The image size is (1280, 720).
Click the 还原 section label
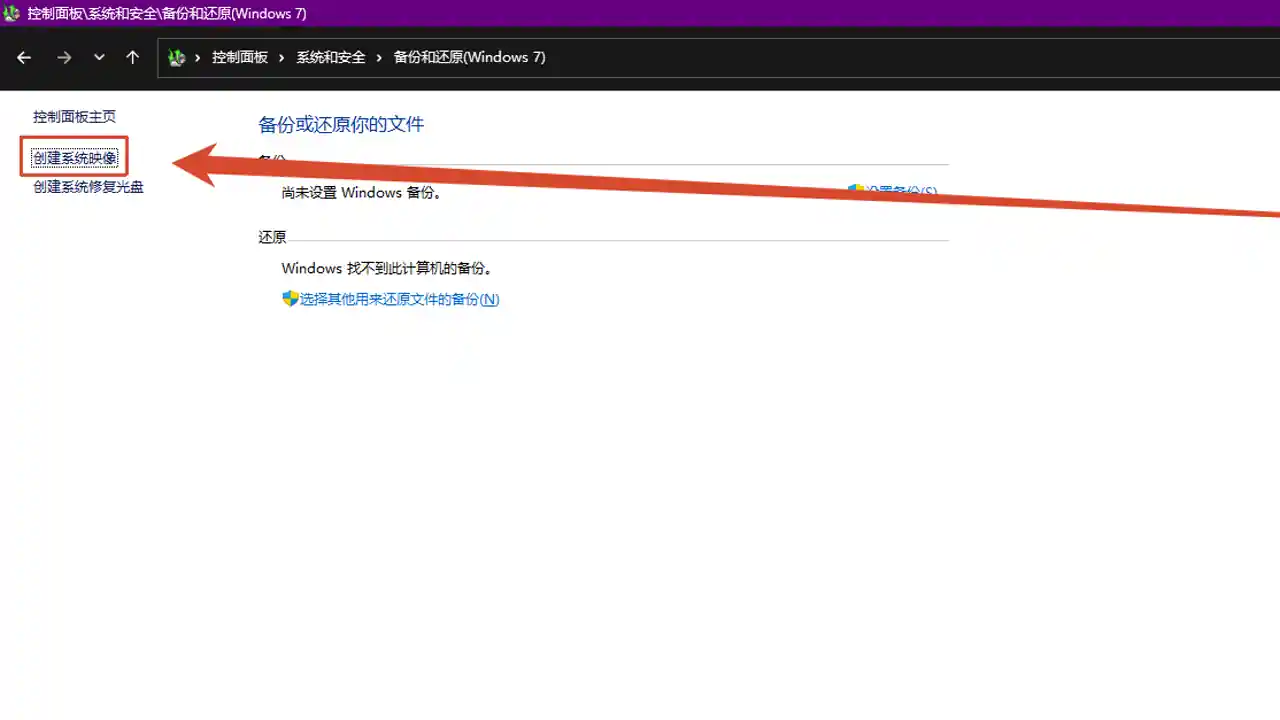coord(272,238)
